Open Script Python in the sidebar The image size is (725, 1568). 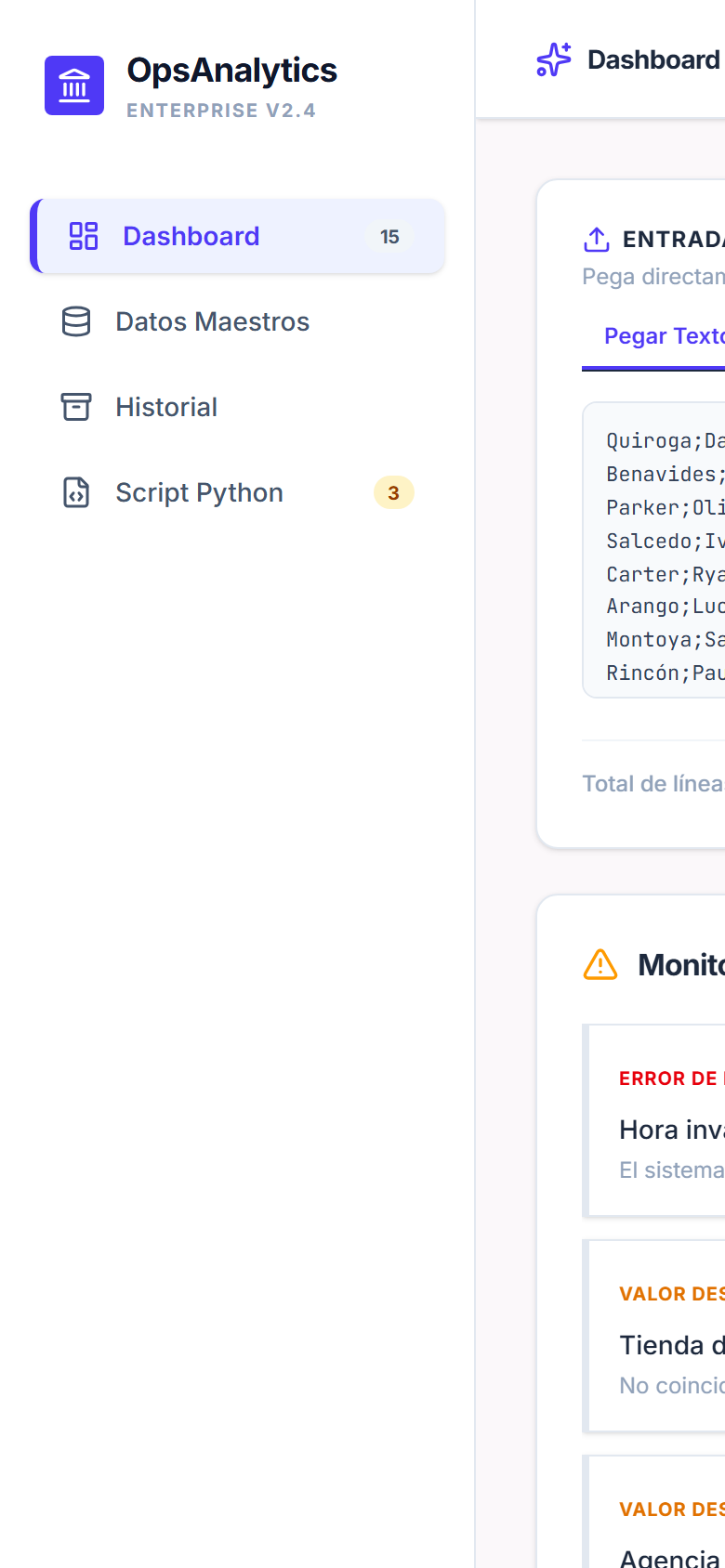click(238, 492)
